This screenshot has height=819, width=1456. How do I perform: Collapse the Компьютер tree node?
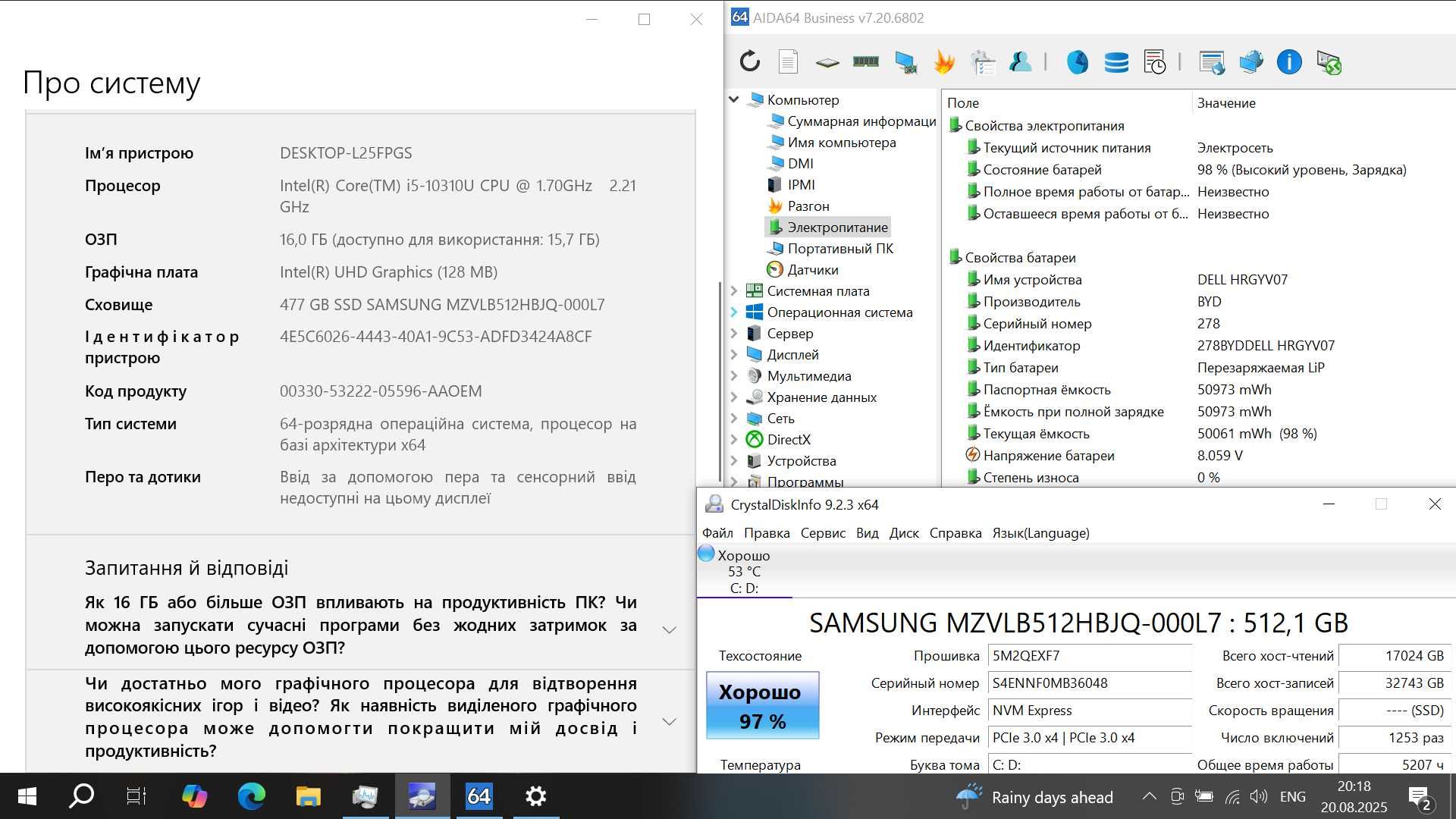(733, 99)
